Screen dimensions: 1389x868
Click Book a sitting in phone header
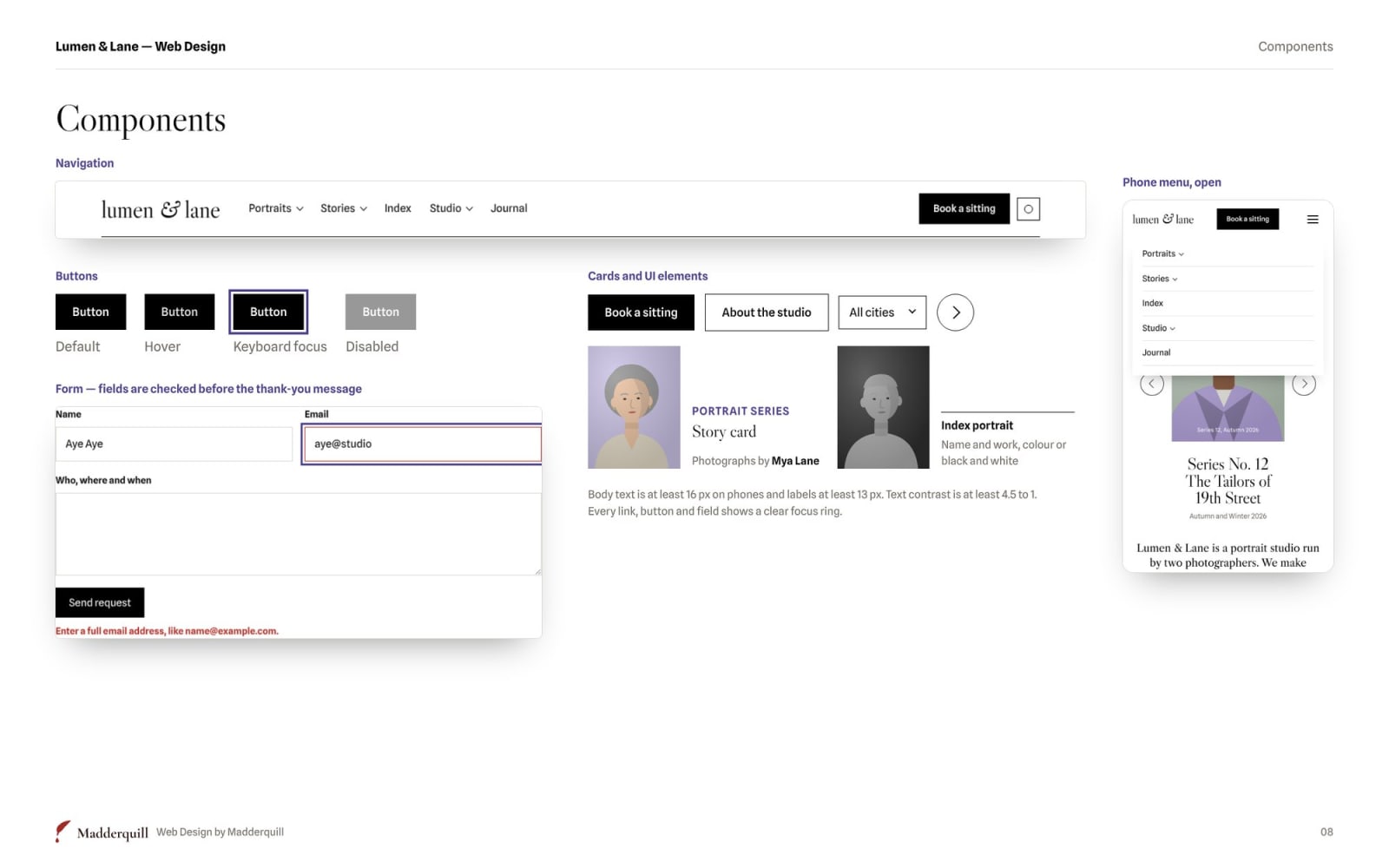click(x=1247, y=220)
